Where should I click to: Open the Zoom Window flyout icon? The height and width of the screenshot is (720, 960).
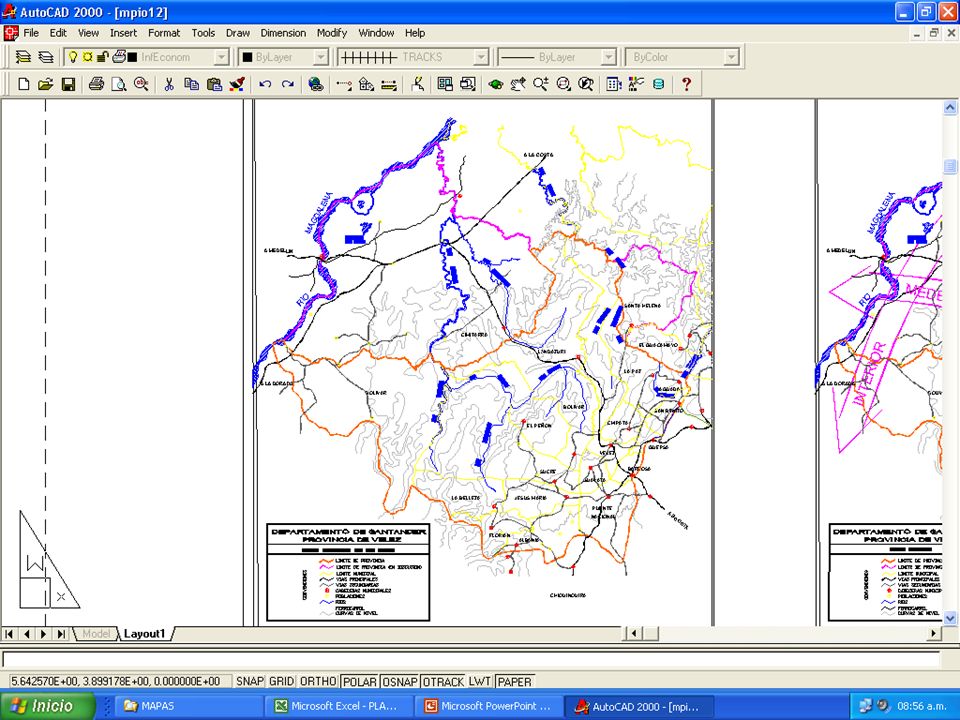tap(563, 84)
